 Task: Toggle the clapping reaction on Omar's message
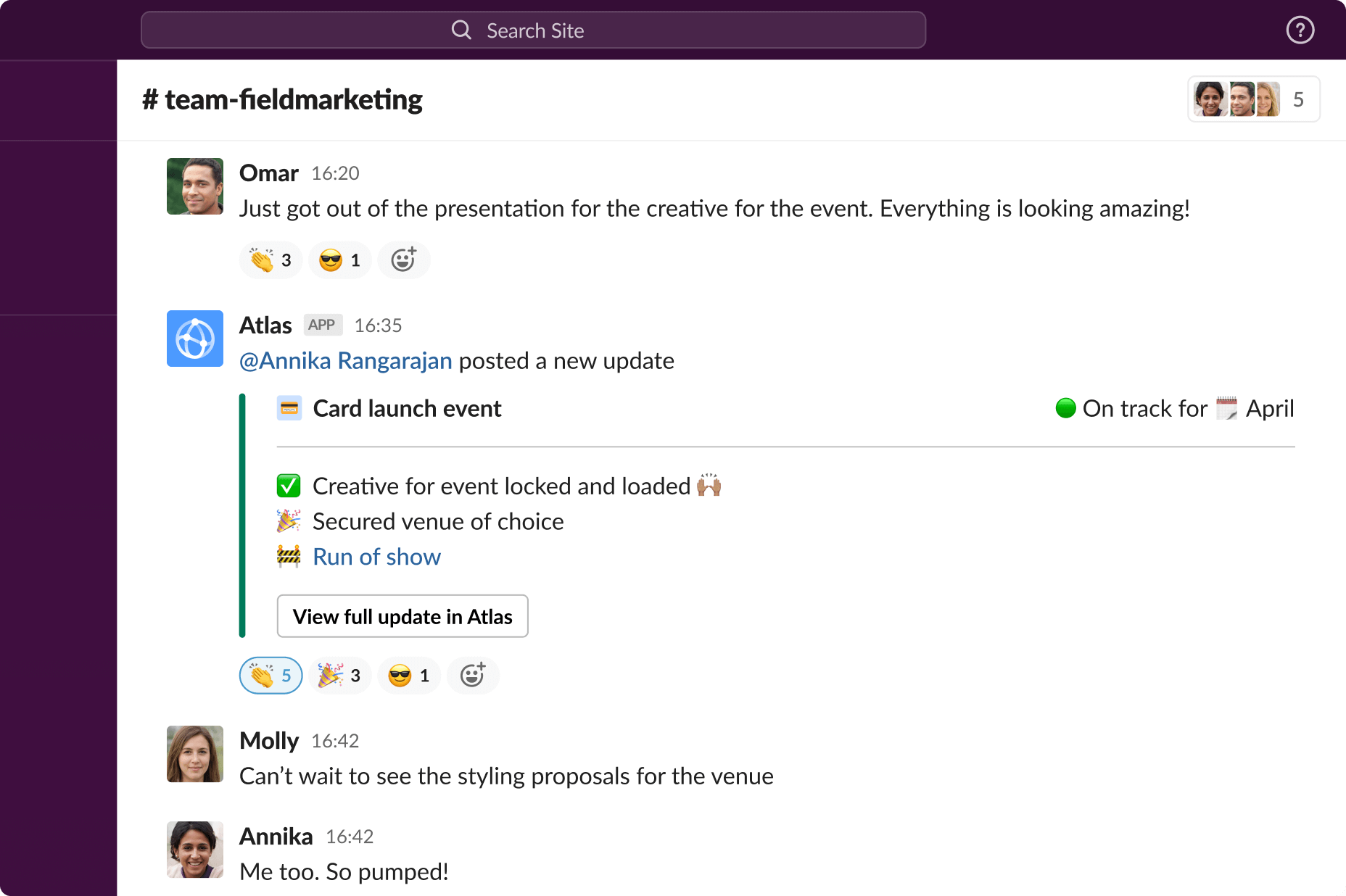(271, 260)
